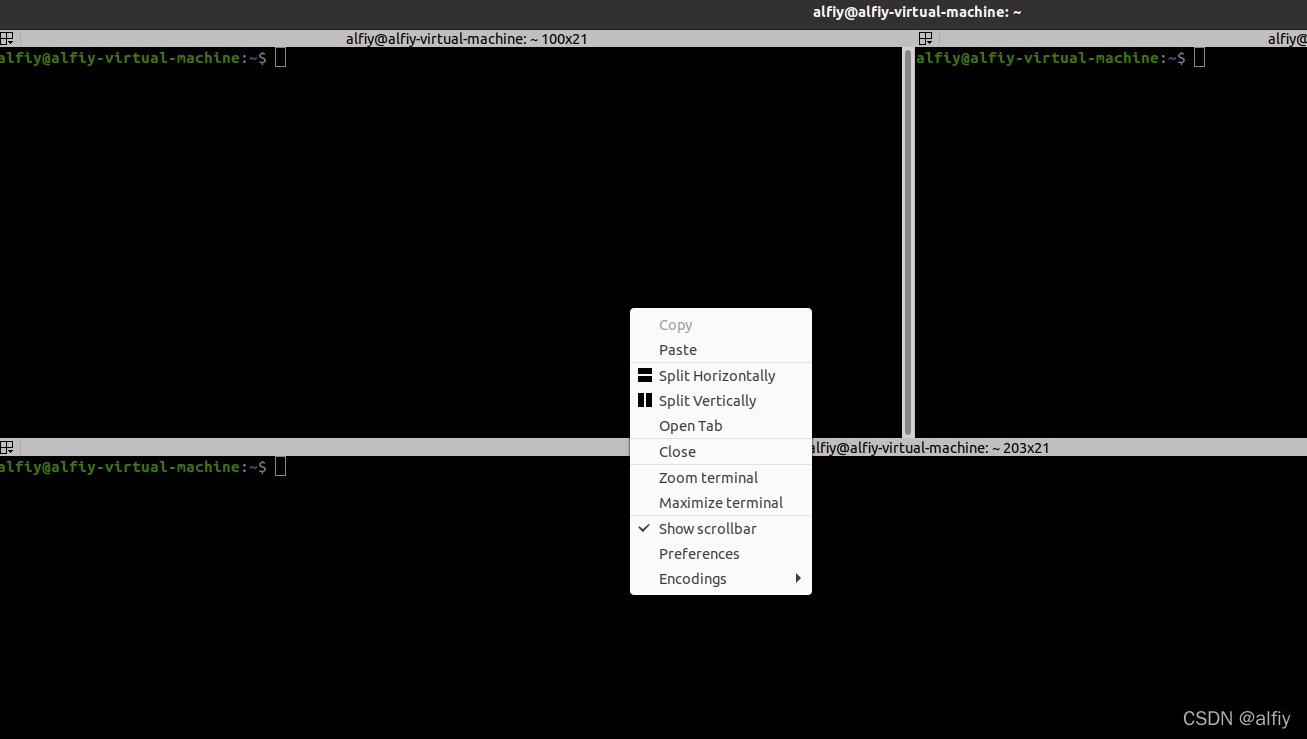This screenshot has width=1307, height=739.
Task: Click the window title alfiy@alfiy-virtual-machine
Action: [917, 12]
